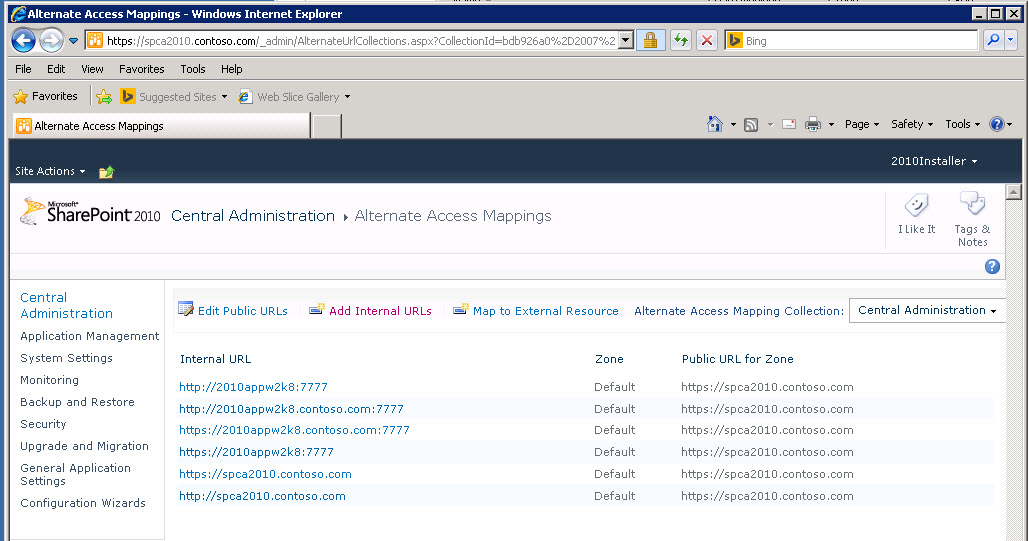Open the View menu
The width and height of the screenshot is (1028, 541).
click(x=92, y=69)
